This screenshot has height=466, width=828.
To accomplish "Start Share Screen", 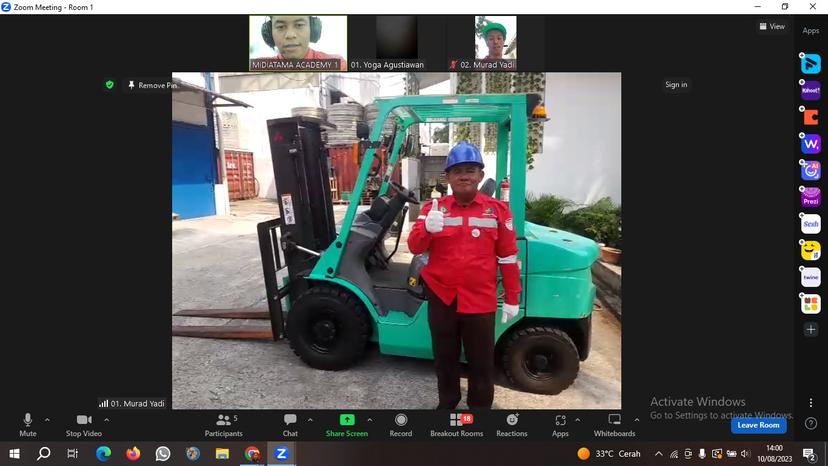I will (x=346, y=425).
